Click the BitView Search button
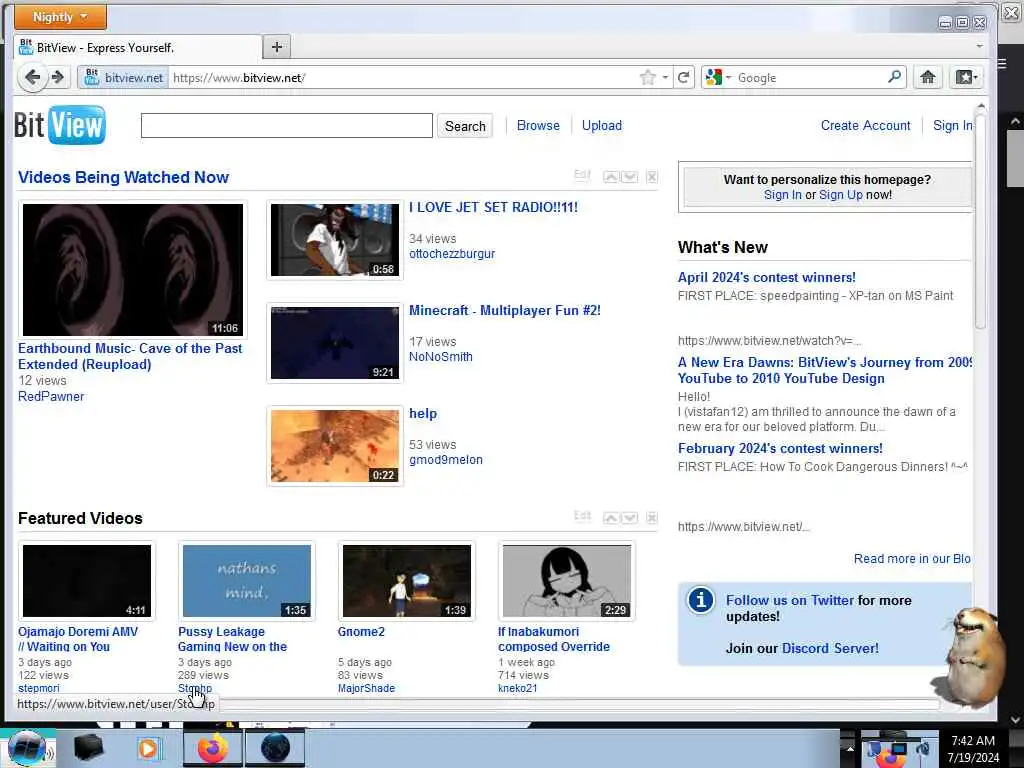The width and height of the screenshot is (1024, 768). [x=465, y=126]
